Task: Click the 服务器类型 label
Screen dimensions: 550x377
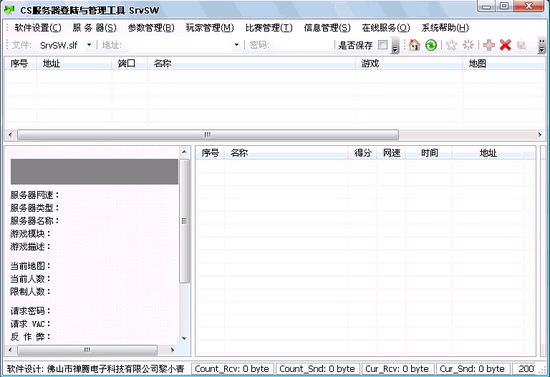Action: pyautogui.click(x=35, y=208)
